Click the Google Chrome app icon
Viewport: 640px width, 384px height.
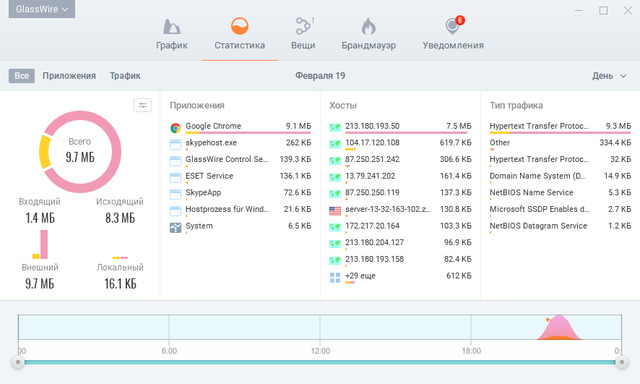pyautogui.click(x=176, y=128)
